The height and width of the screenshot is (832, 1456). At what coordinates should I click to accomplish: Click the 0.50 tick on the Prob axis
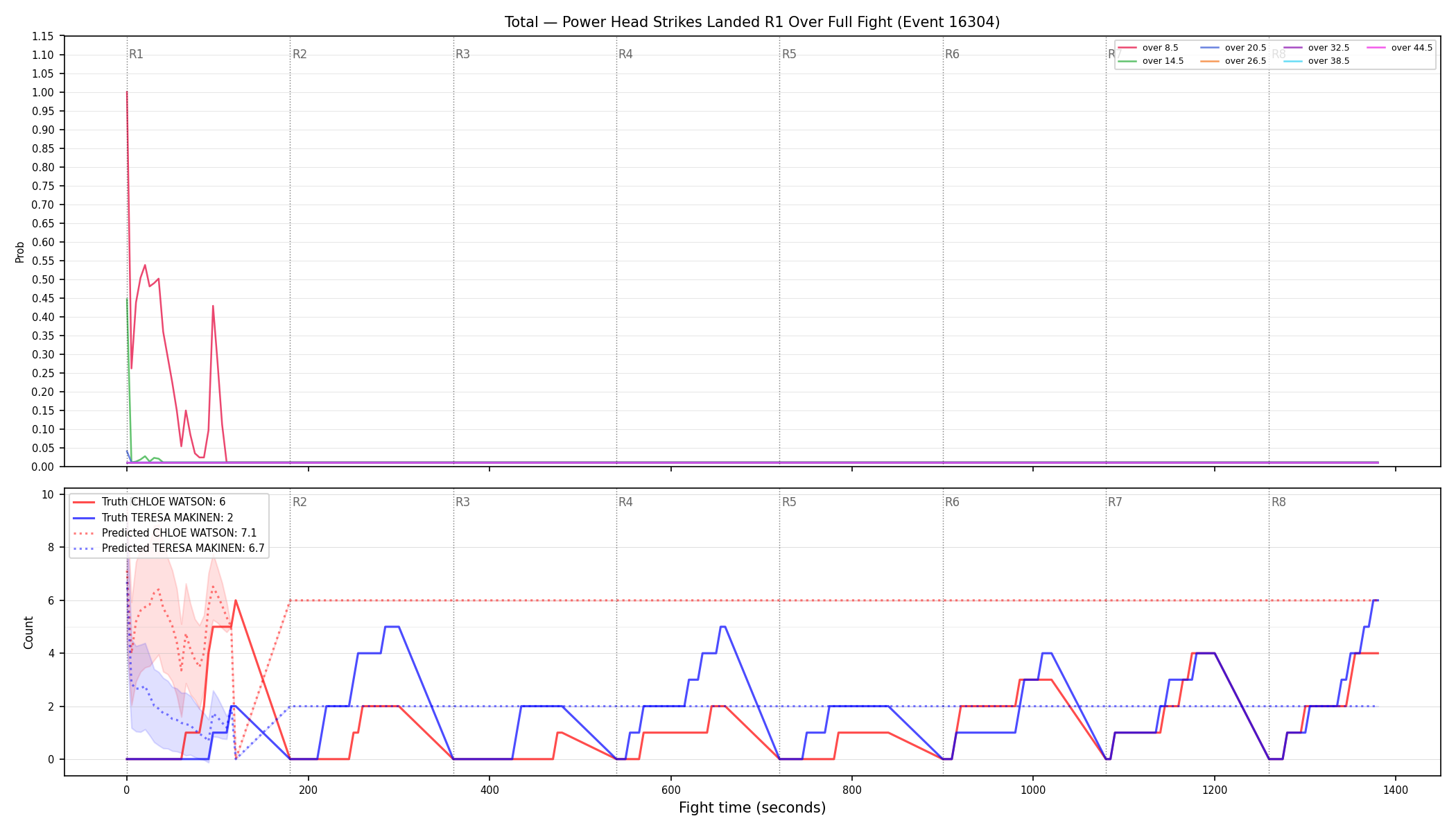(x=43, y=279)
